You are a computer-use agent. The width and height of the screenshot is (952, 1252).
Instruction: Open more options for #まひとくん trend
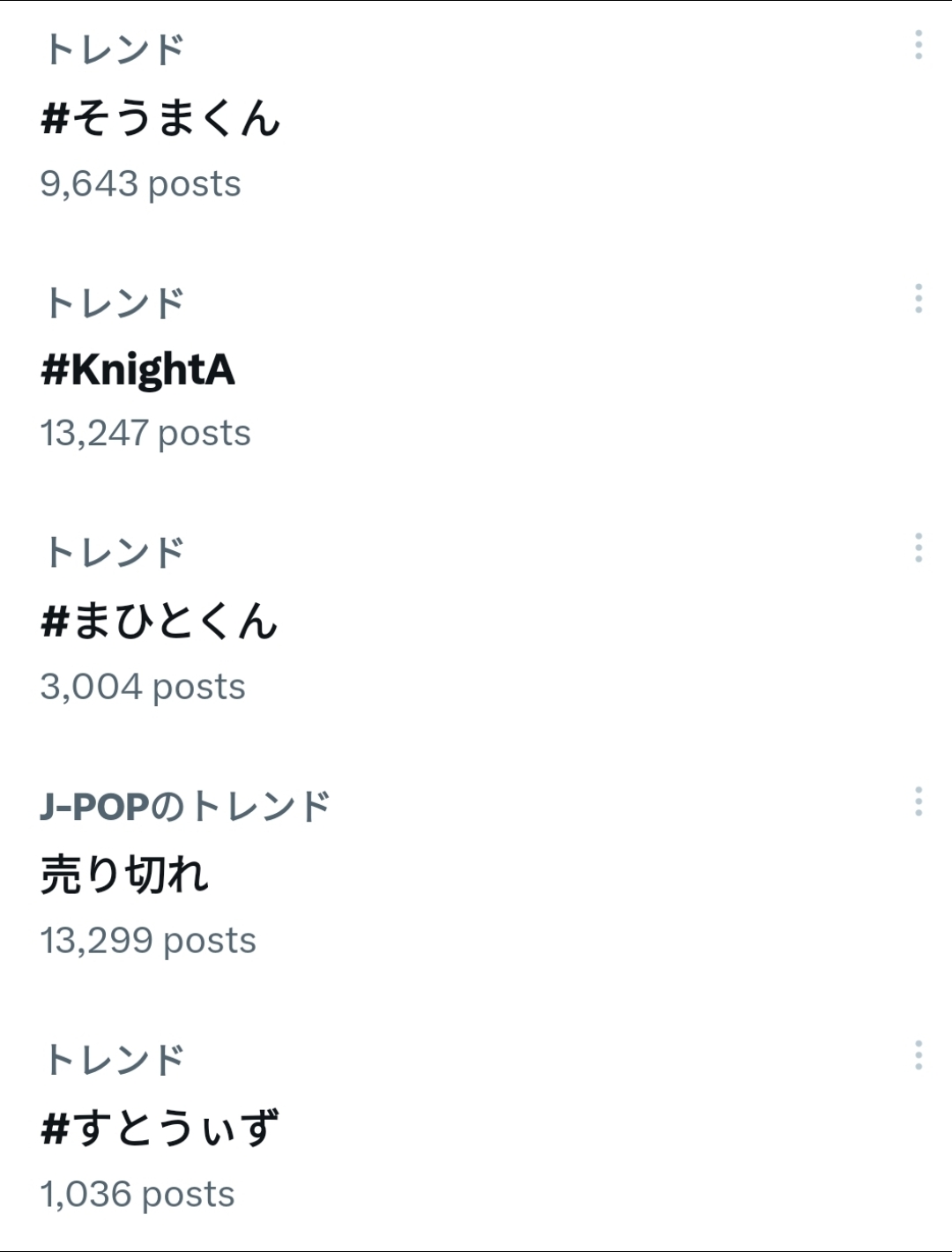[919, 548]
